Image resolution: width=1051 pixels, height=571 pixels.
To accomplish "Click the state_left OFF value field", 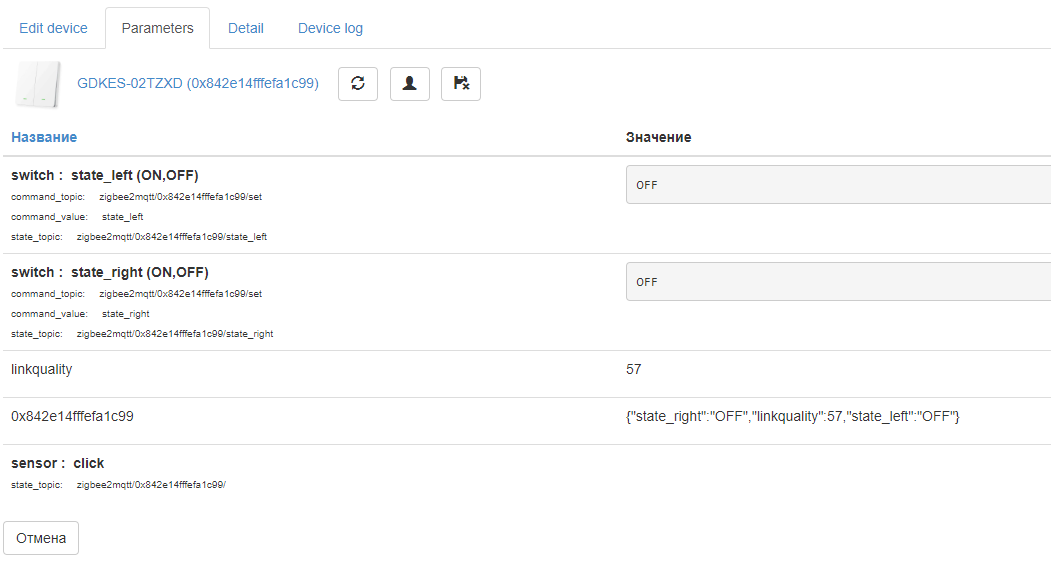I will pos(838,185).
